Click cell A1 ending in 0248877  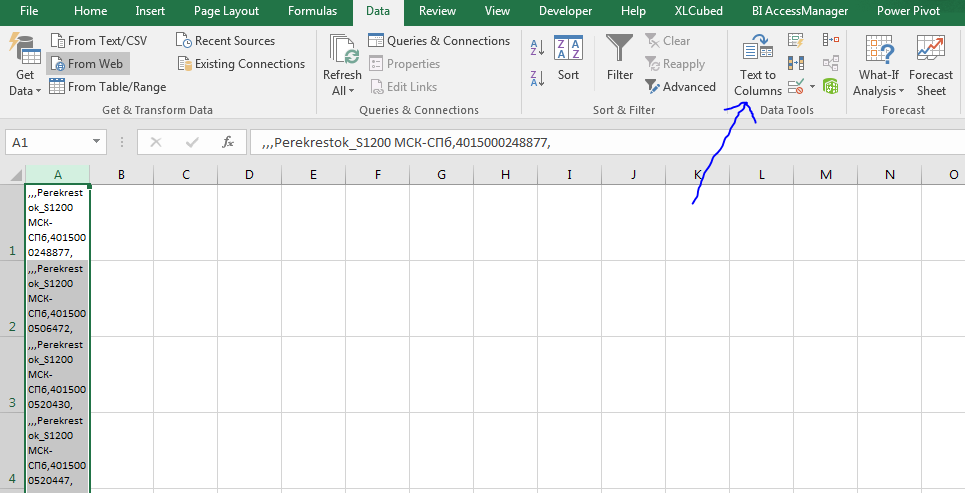(x=58, y=222)
